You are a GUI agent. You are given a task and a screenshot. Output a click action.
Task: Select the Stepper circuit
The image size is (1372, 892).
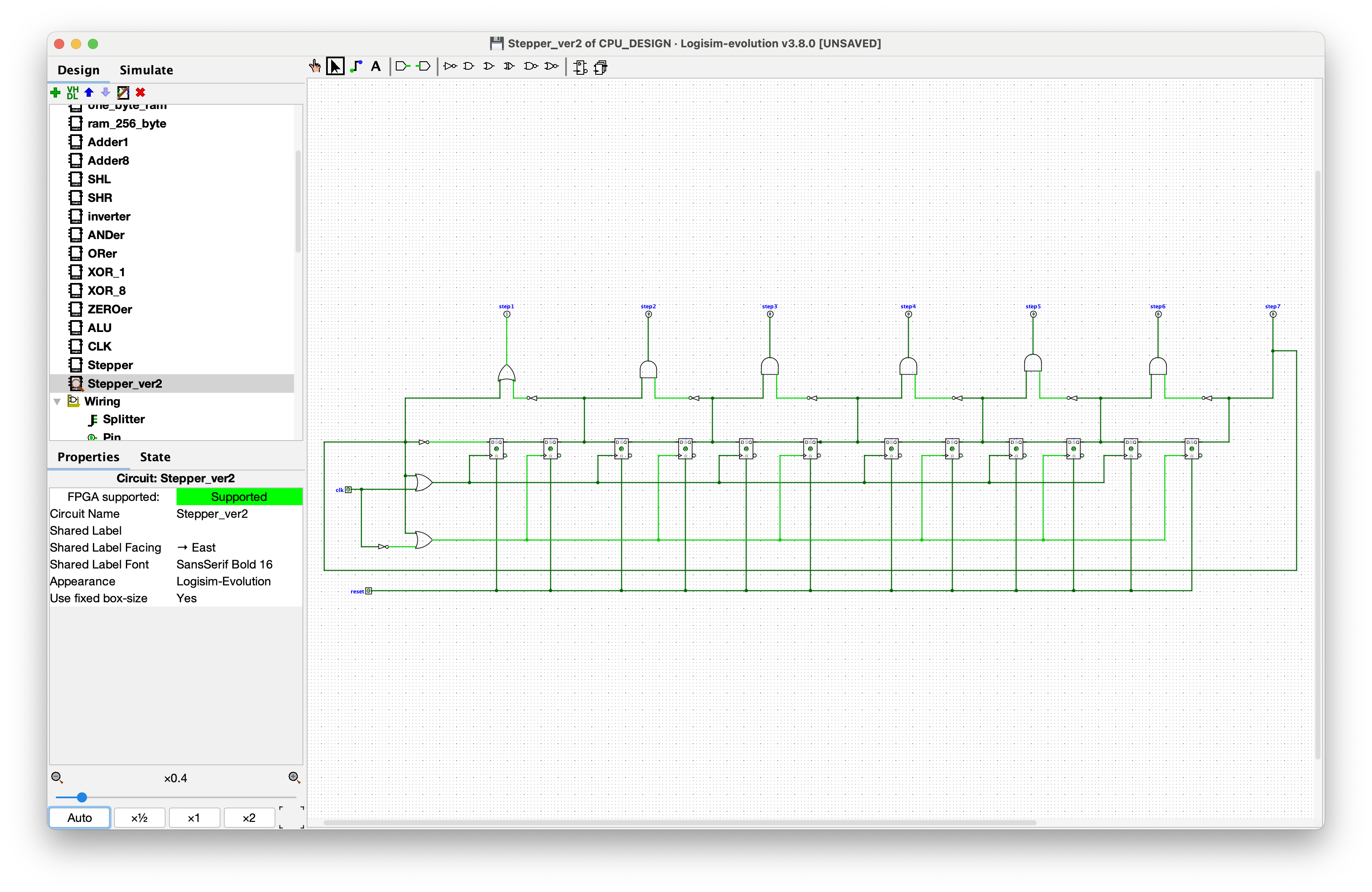[x=109, y=365]
